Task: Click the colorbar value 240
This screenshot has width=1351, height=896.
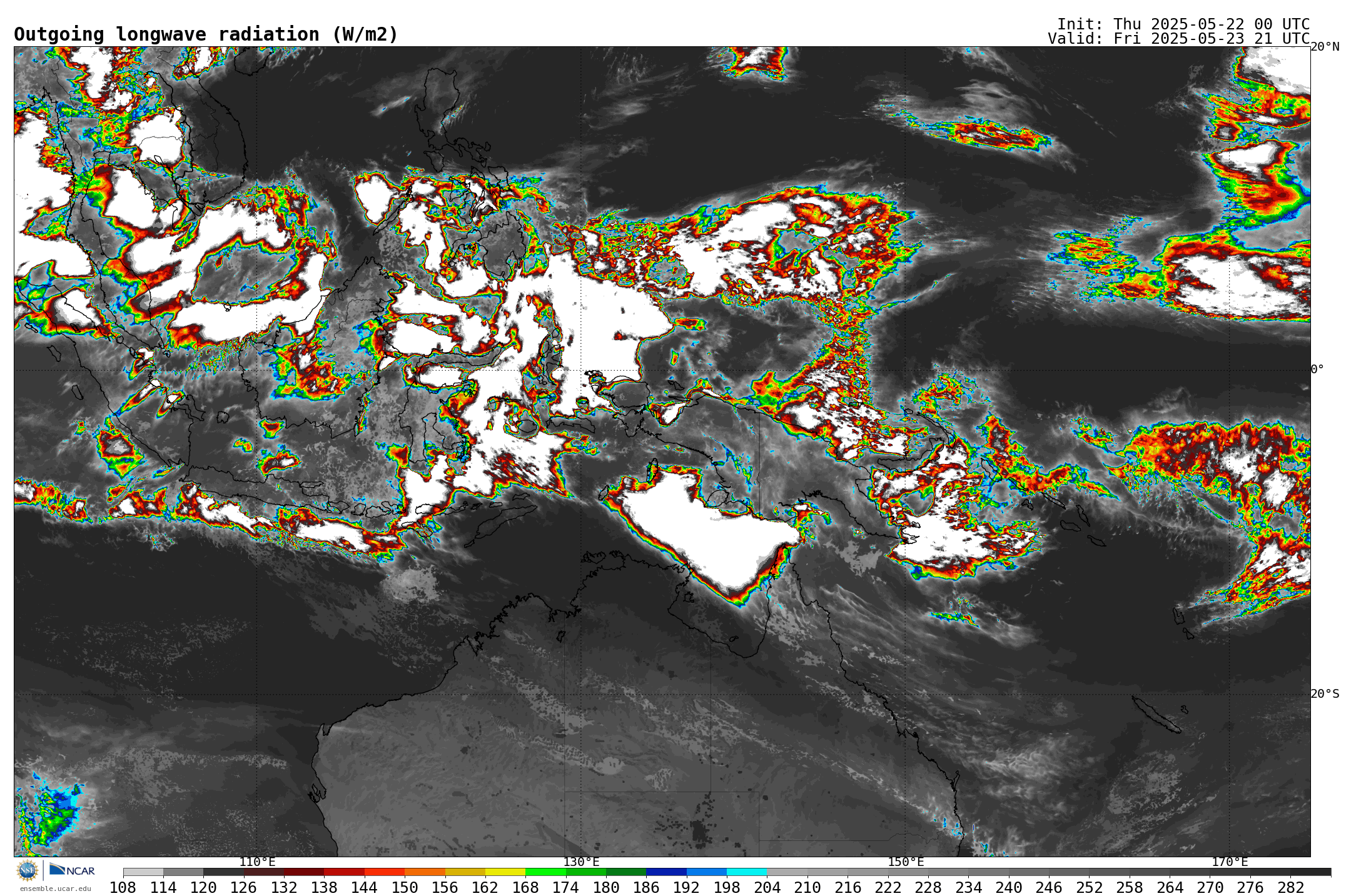Action: pyautogui.click(x=1008, y=888)
